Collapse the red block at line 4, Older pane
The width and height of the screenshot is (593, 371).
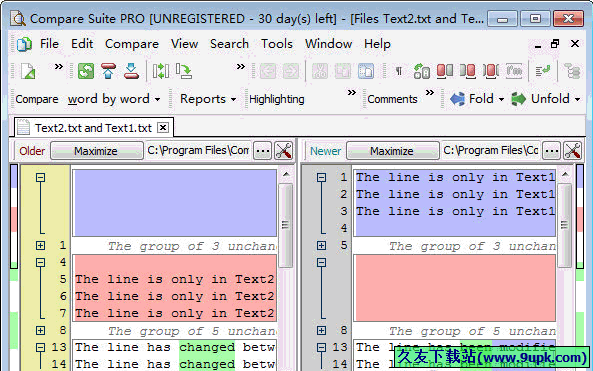point(40,262)
